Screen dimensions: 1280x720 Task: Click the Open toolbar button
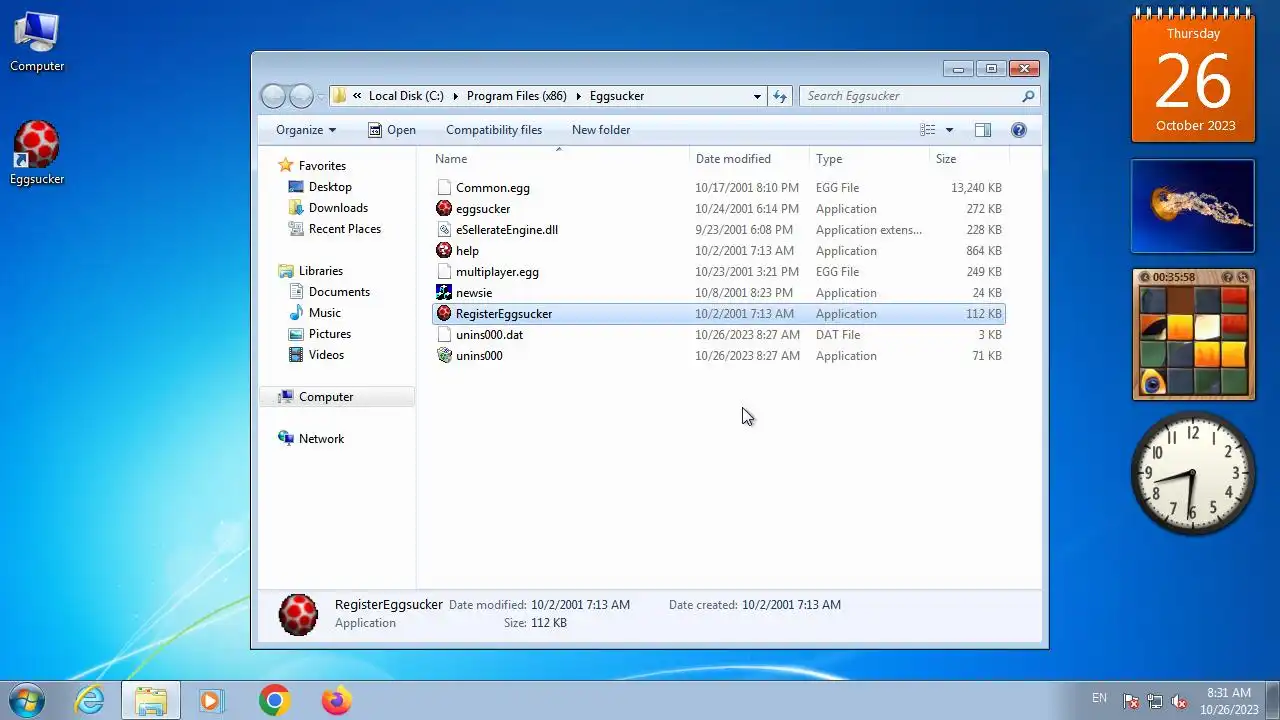click(391, 130)
